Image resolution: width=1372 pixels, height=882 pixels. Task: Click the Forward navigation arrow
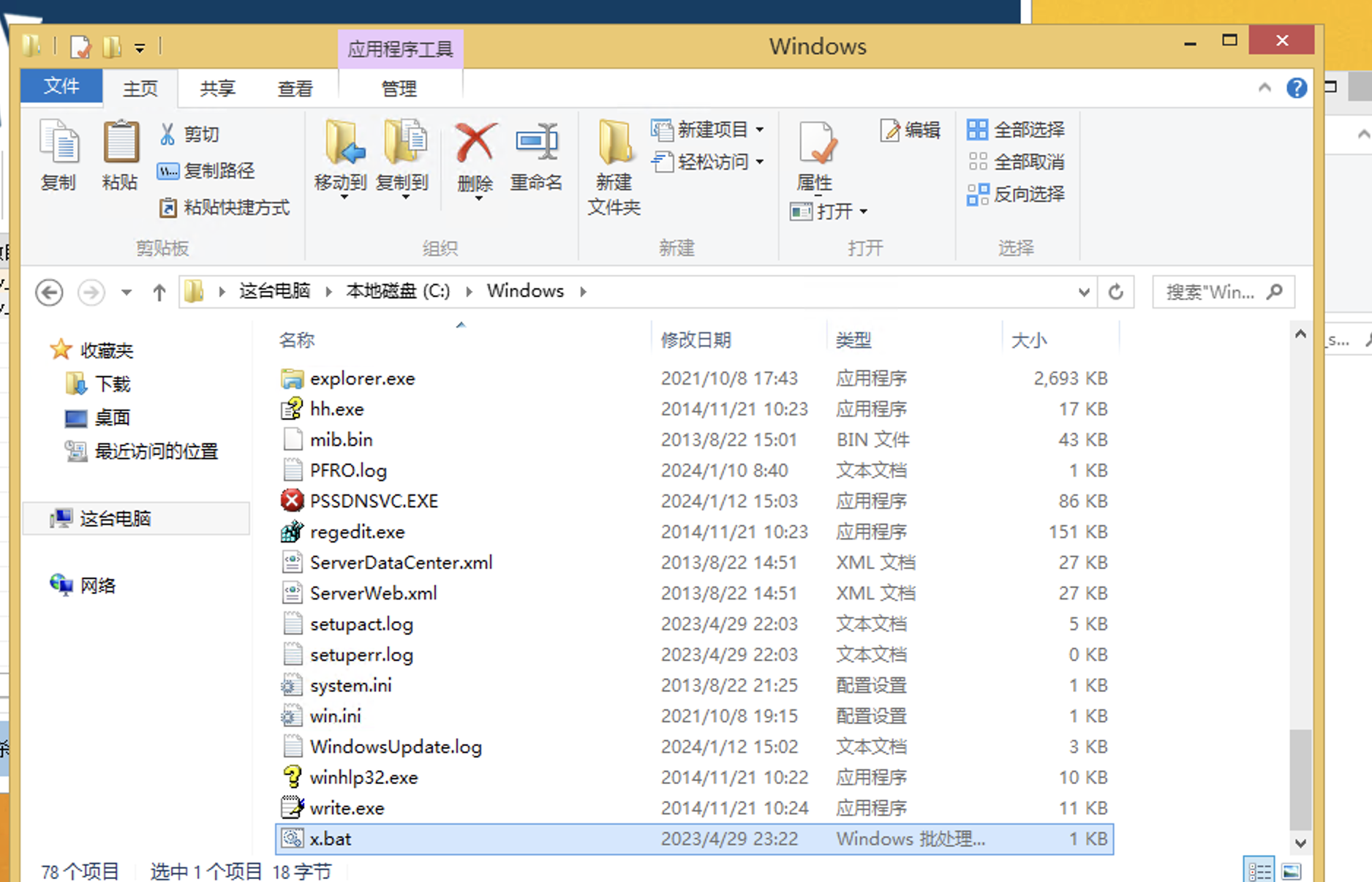coord(91,293)
